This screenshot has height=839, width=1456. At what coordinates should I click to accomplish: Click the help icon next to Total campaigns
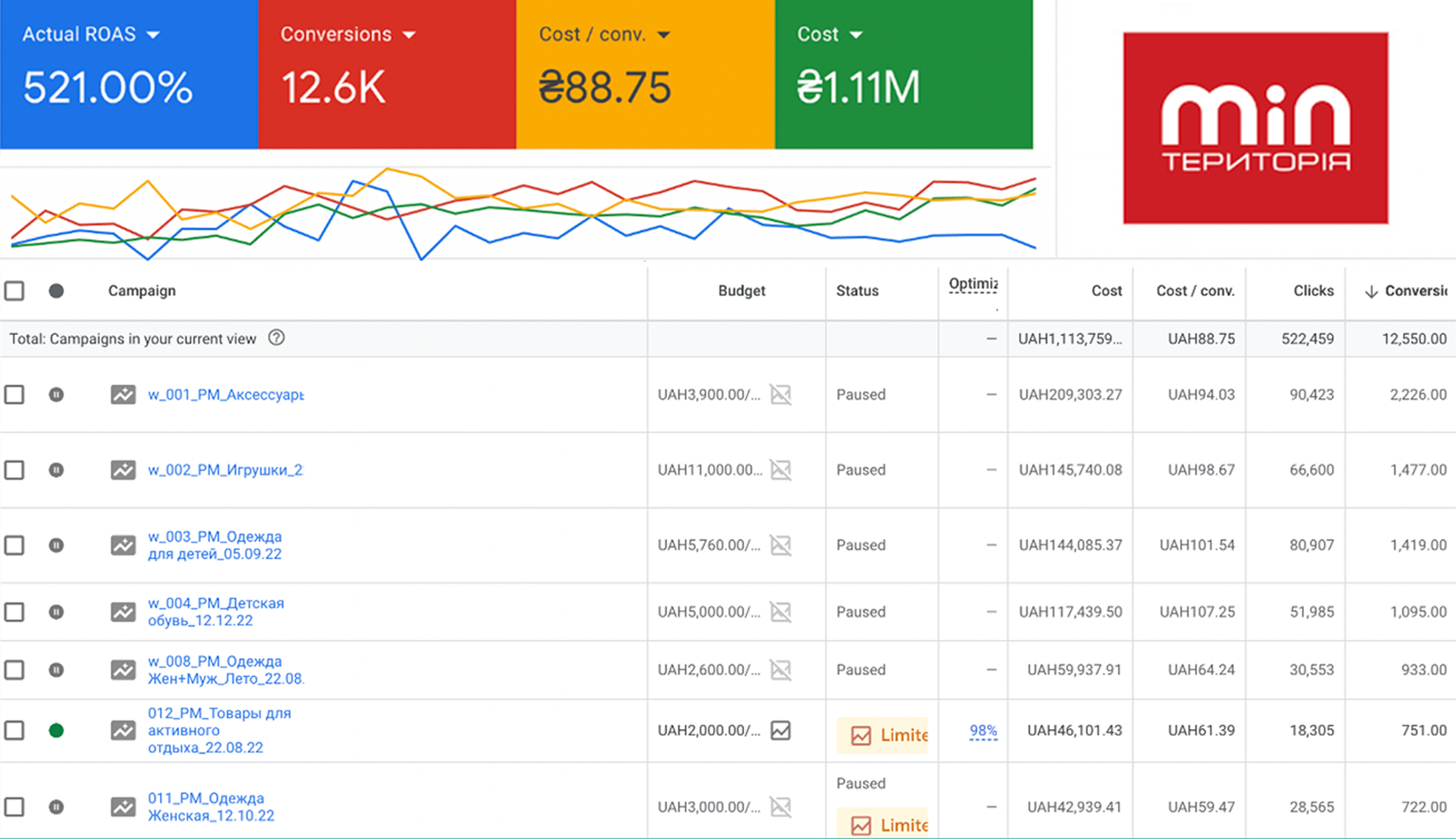tap(276, 338)
